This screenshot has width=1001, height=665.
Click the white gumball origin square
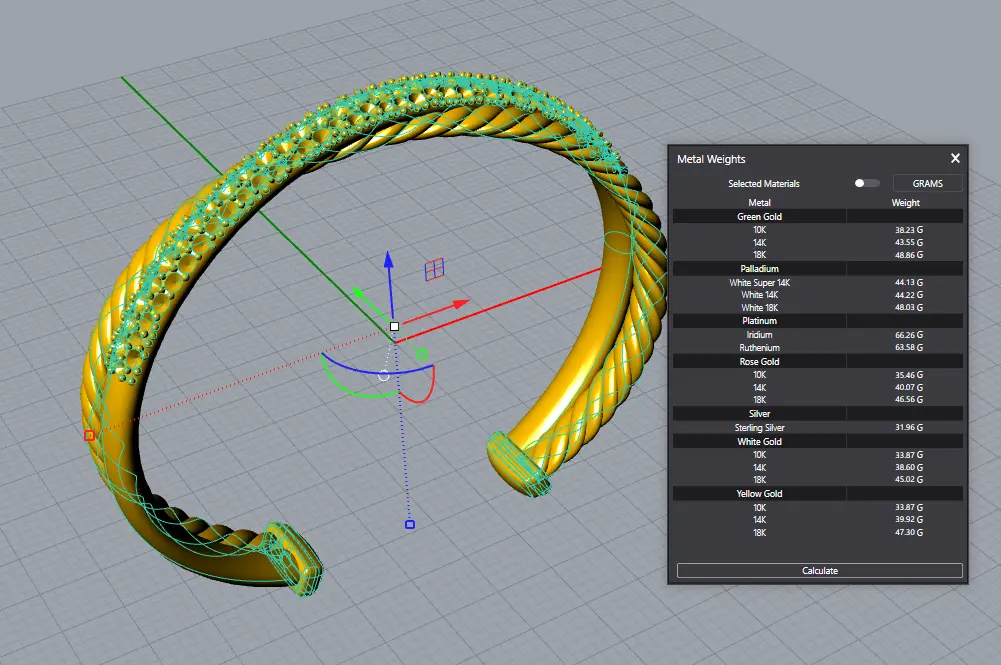[395, 327]
